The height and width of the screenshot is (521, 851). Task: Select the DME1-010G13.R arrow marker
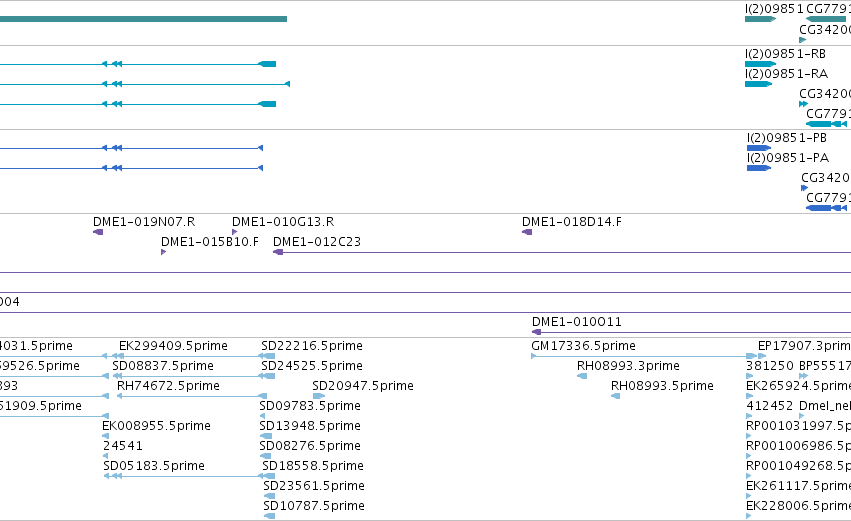coord(234,232)
